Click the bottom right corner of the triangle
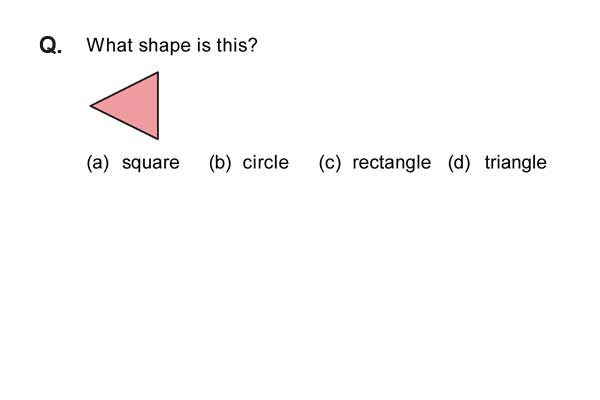600x400 pixels. pos(158,138)
